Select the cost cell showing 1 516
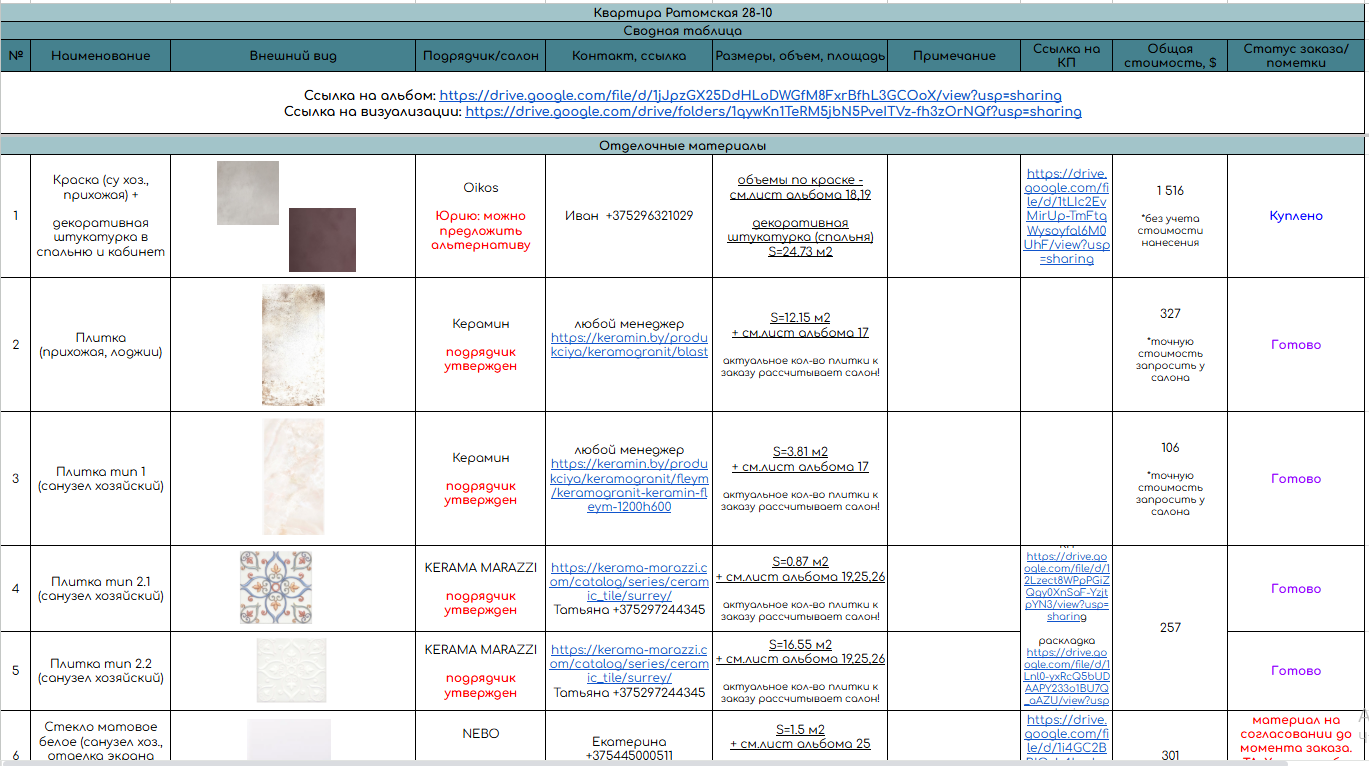Viewport: 1369px width, 766px height. [1169, 191]
